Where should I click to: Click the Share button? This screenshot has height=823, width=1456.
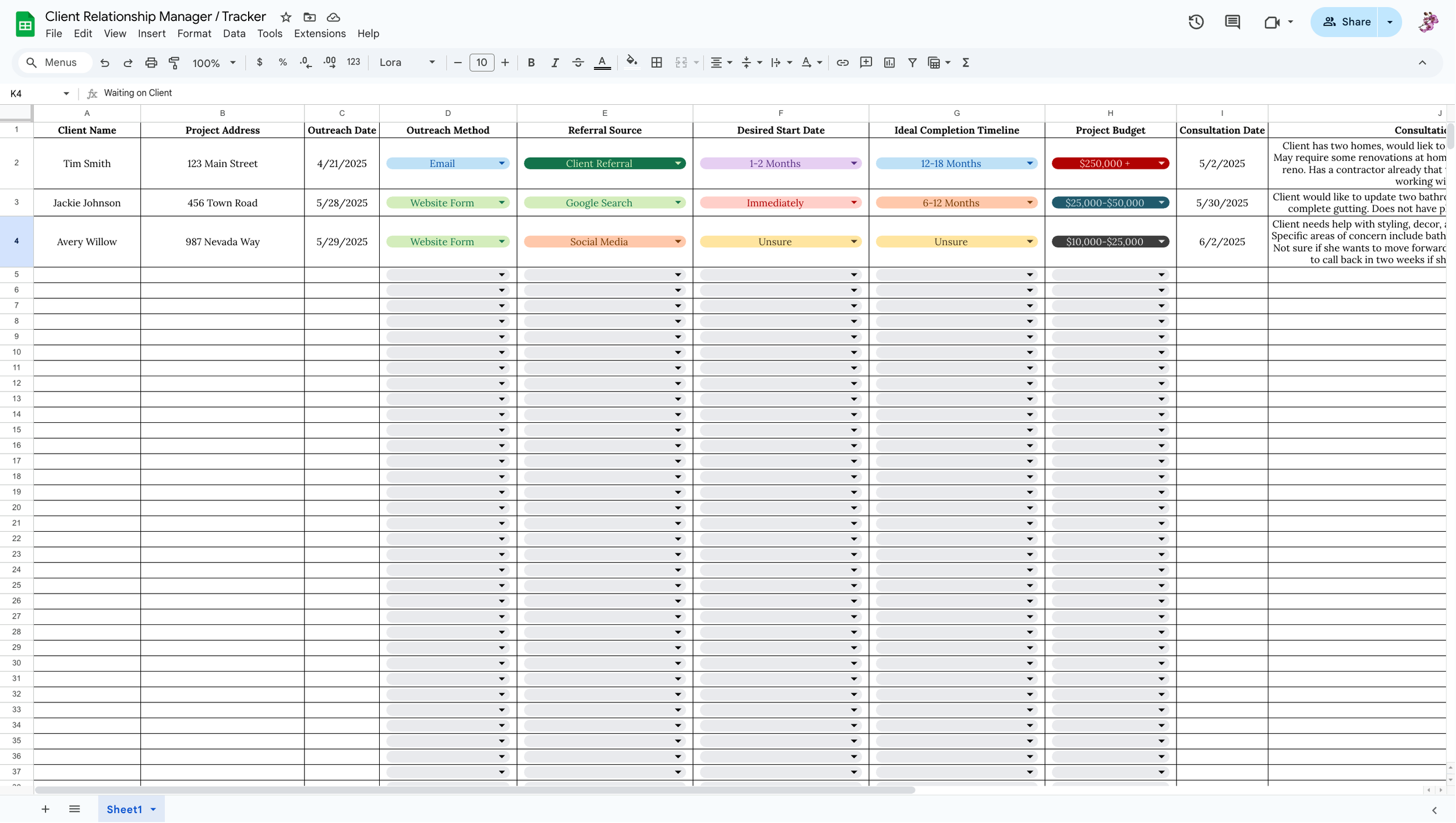[1346, 22]
